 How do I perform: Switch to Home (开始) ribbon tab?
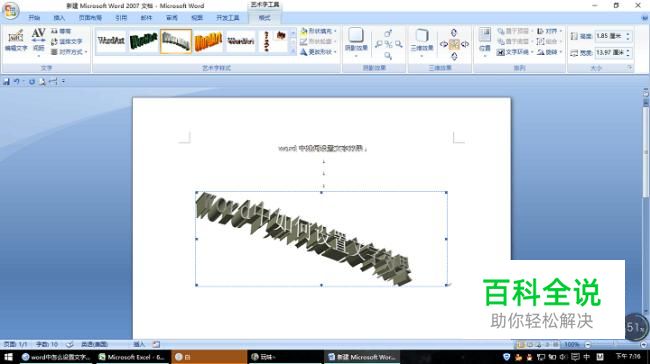[34, 18]
